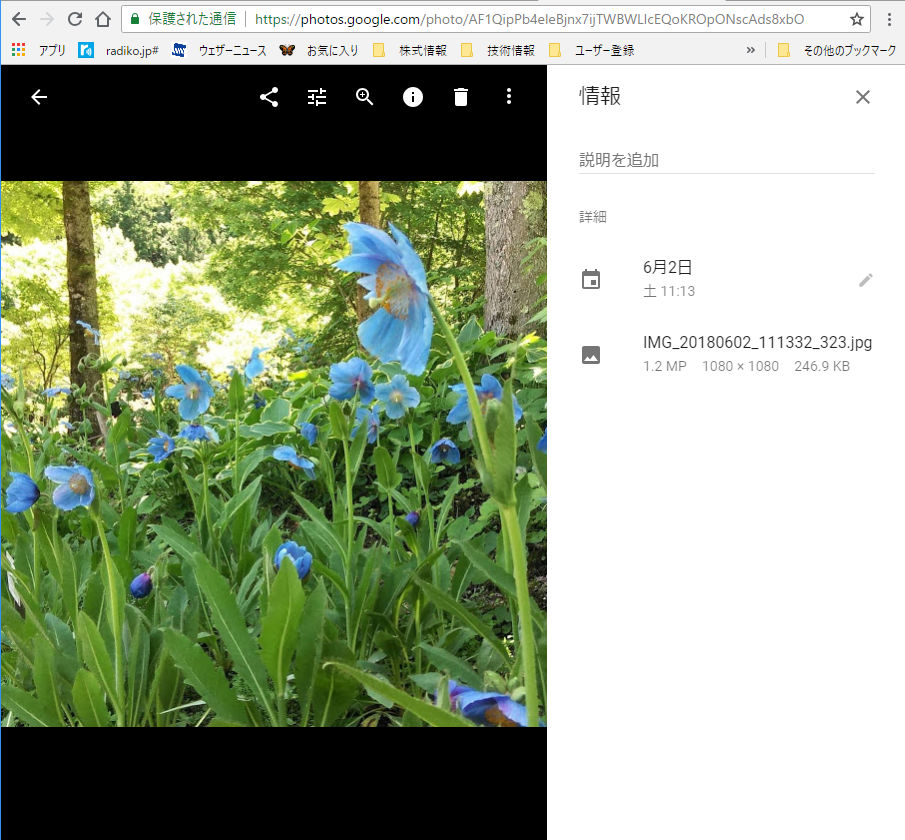Image resolution: width=905 pixels, height=840 pixels.
Task: Open the photo edit sliders tool
Action: click(317, 97)
